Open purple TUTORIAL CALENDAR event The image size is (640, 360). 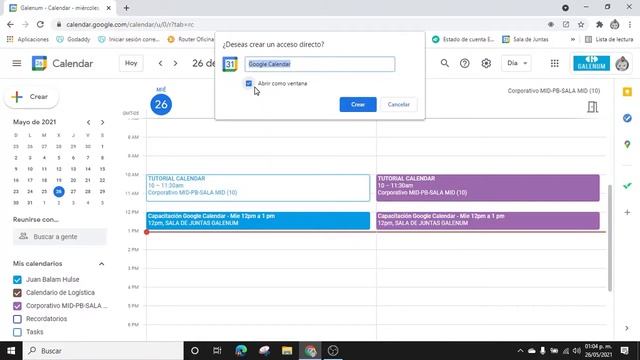(488, 188)
